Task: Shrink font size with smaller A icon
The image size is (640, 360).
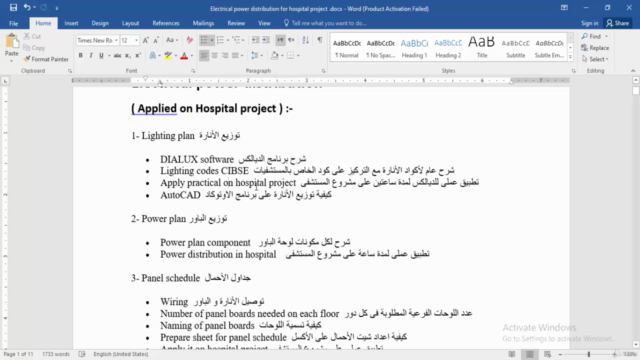Action: [156, 40]
